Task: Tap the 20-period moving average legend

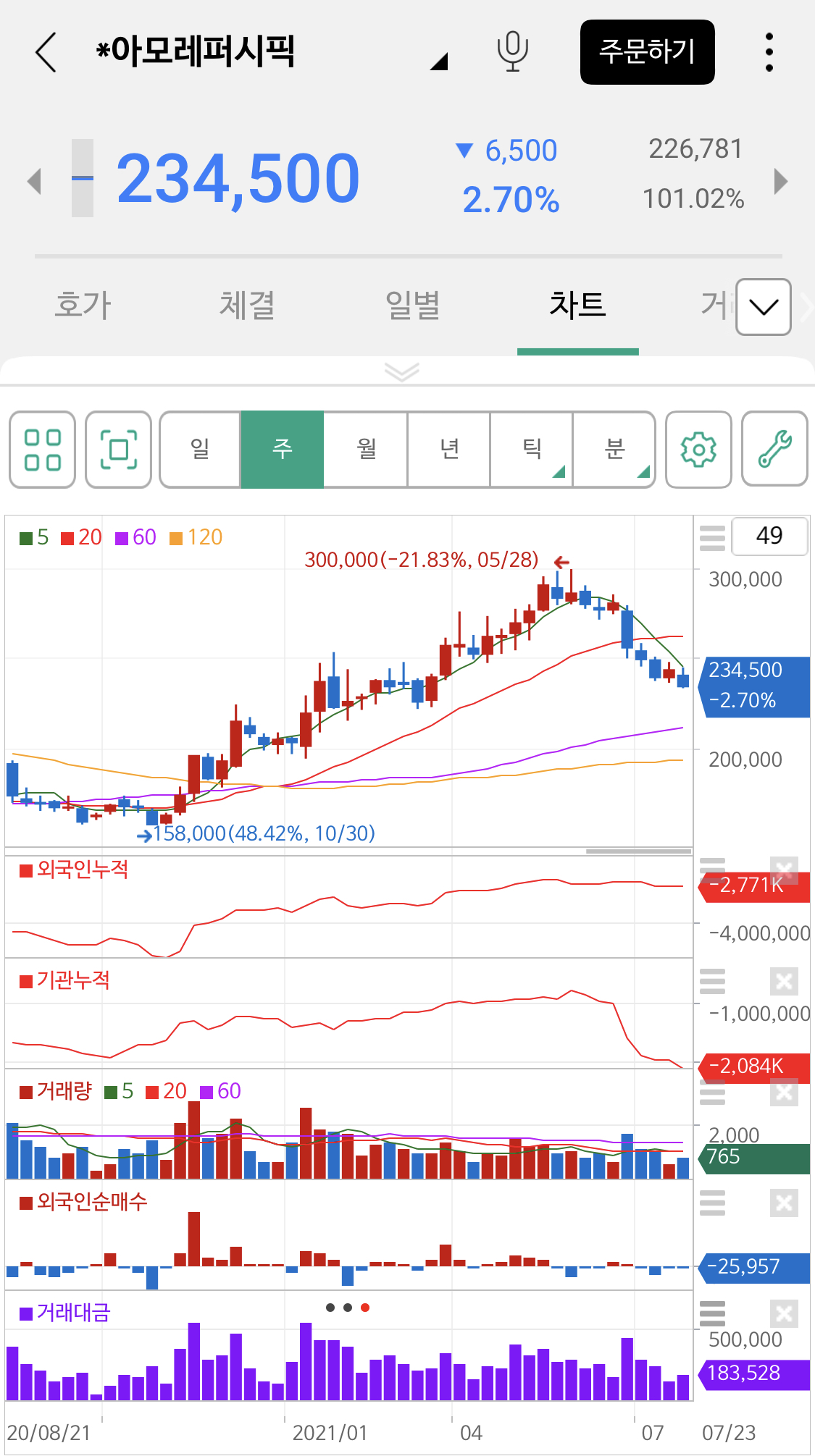Action: [x=81, y=537]
